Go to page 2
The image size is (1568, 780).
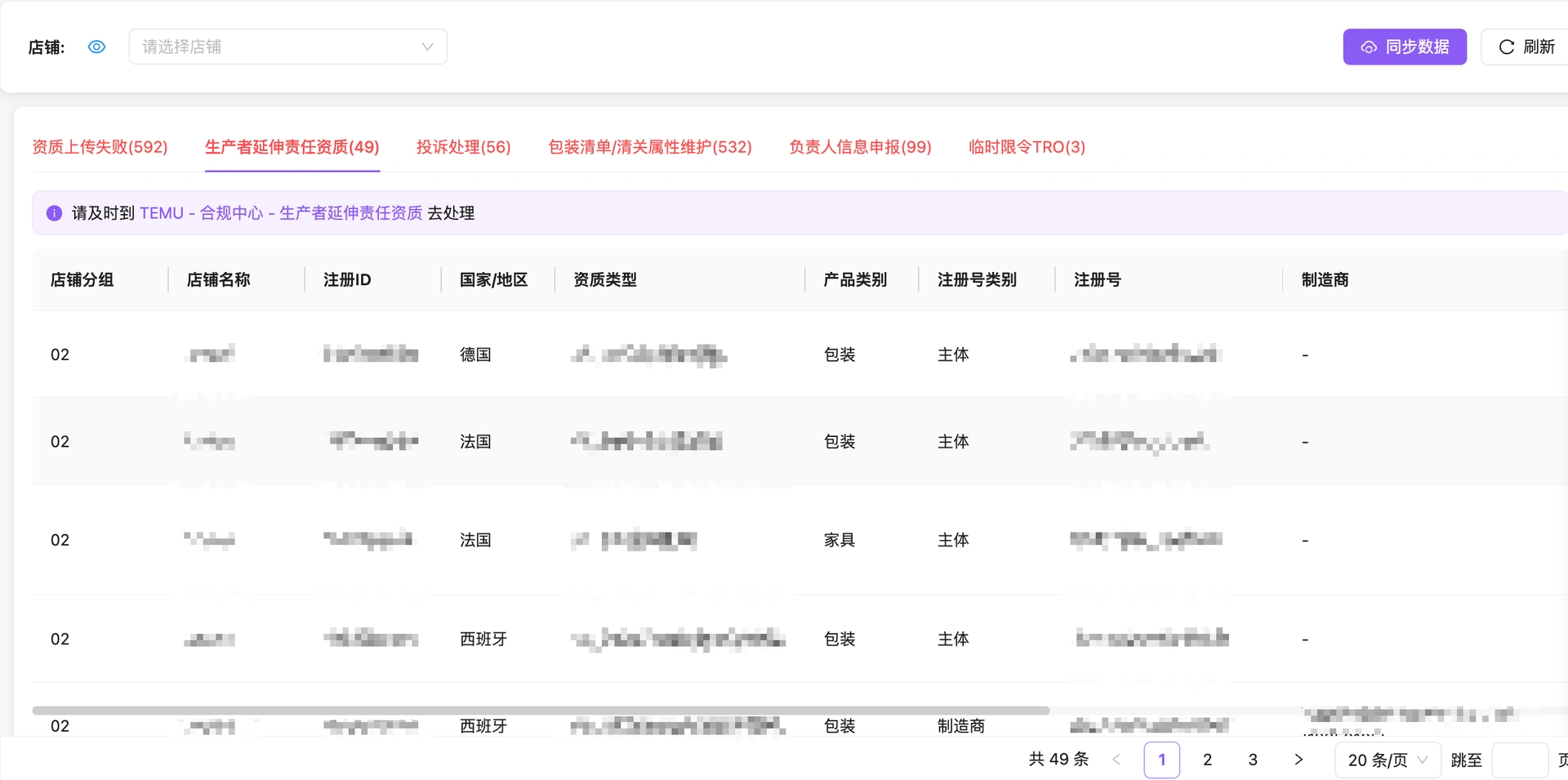[1208, 760]
